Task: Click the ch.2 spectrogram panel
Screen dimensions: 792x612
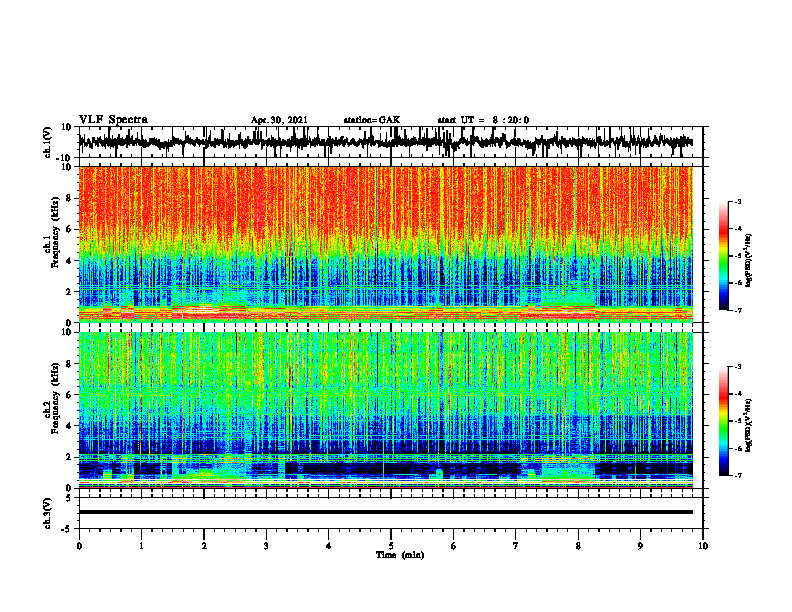Action: (x=385, y=410)
